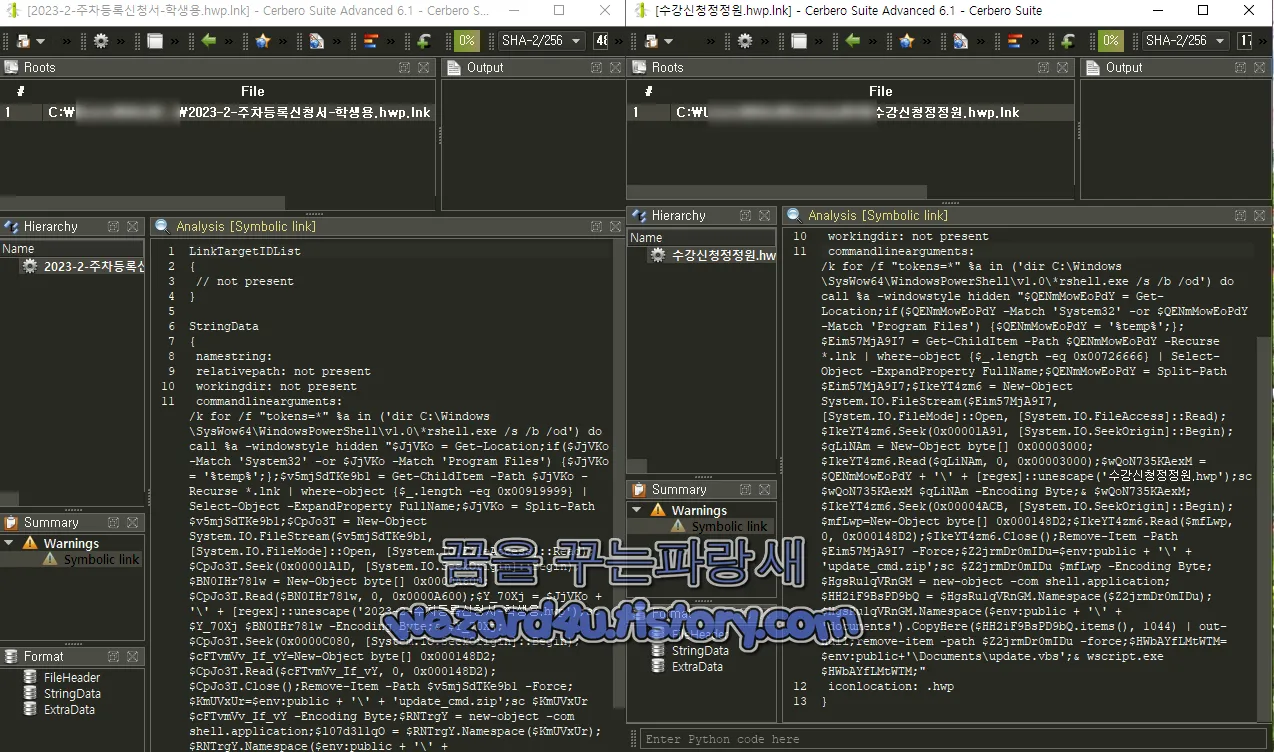
Task: Select Symbolic link warning in right Summary
Action: [x=729, y=526]
